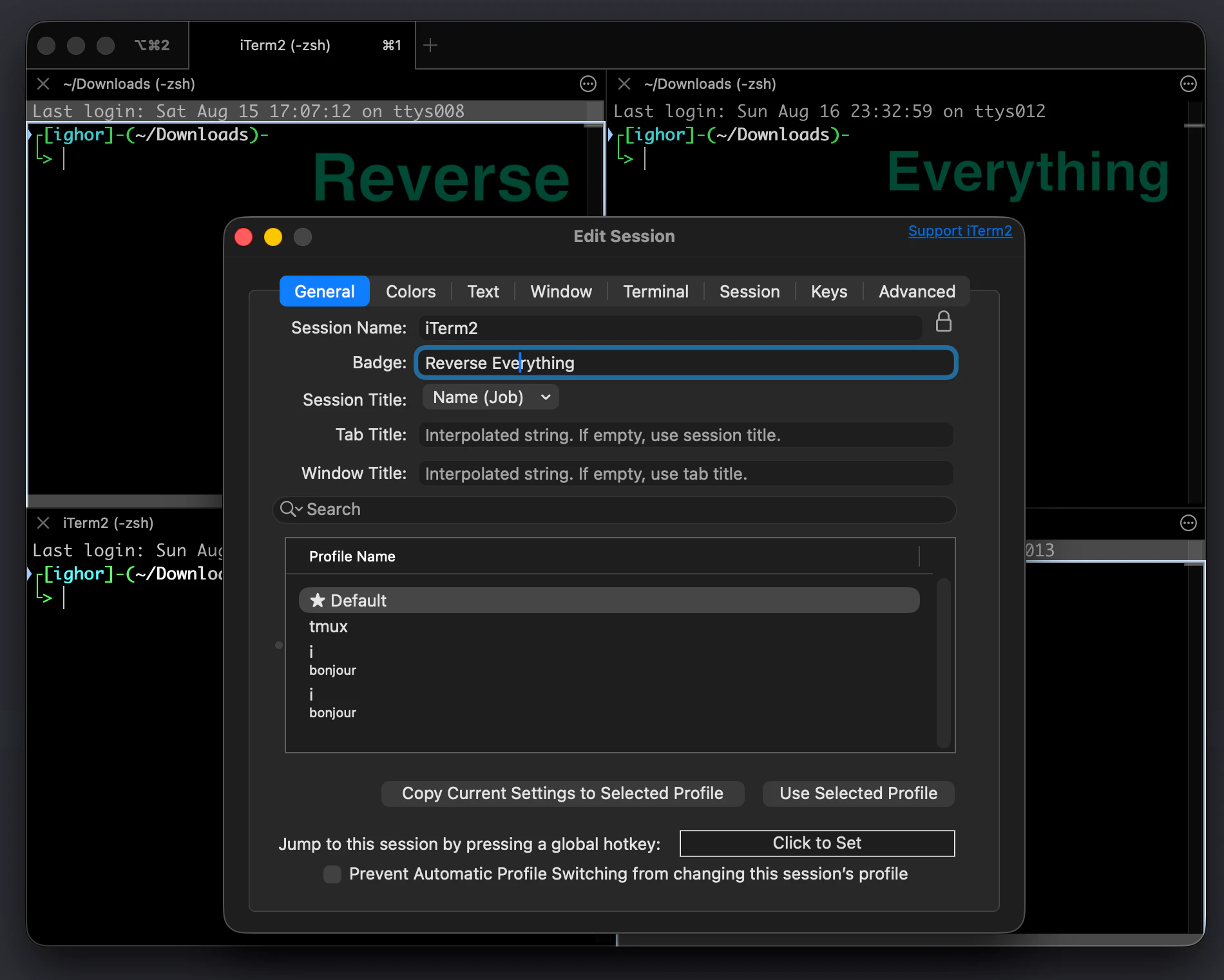Click the lock icon beside Session Name
Image resolution: width=1224 pixels, height=980 pixels.
pos(944,321)
